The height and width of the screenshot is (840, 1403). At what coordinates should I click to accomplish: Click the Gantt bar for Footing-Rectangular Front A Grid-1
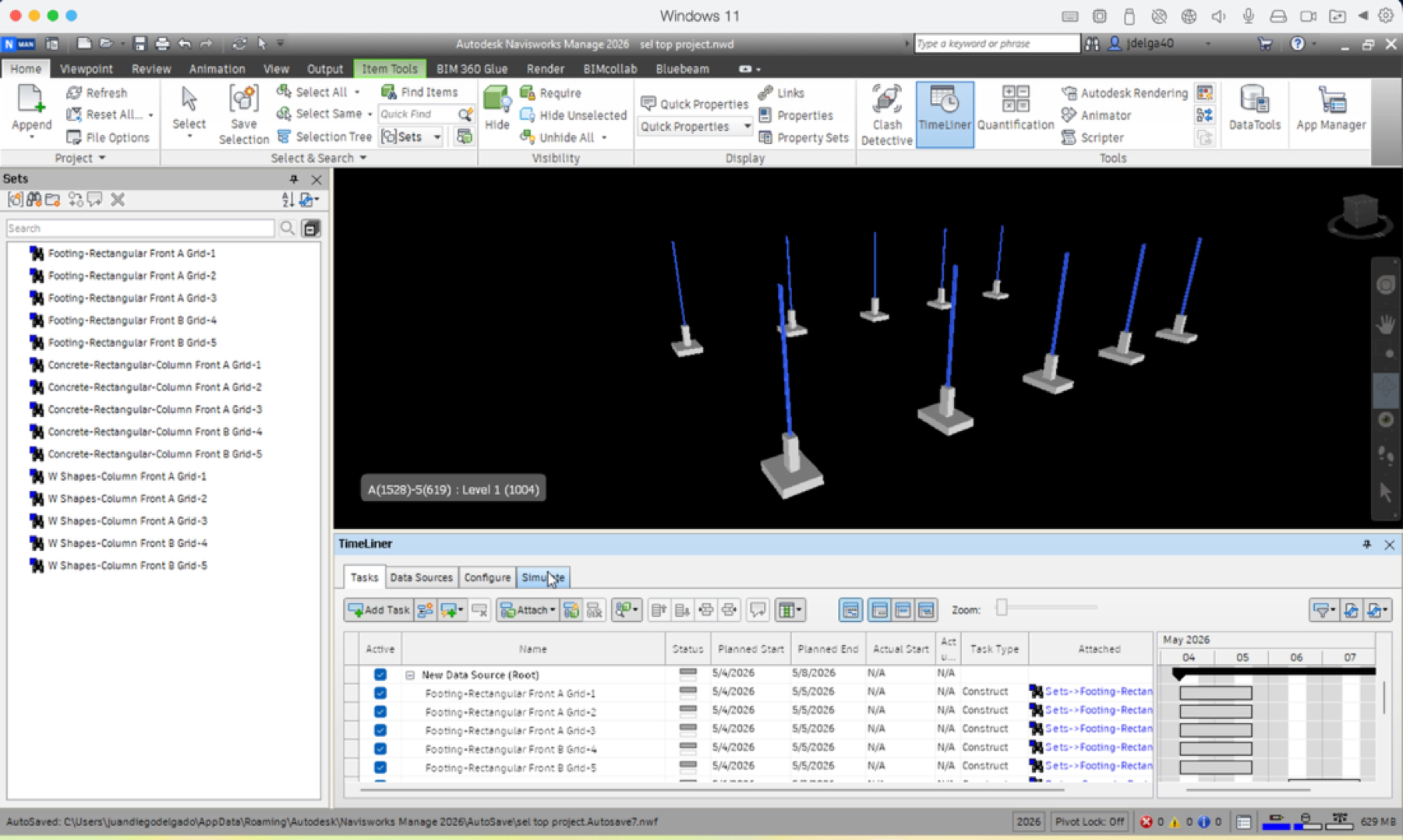pyautogui.click(x=1215, y=693)
